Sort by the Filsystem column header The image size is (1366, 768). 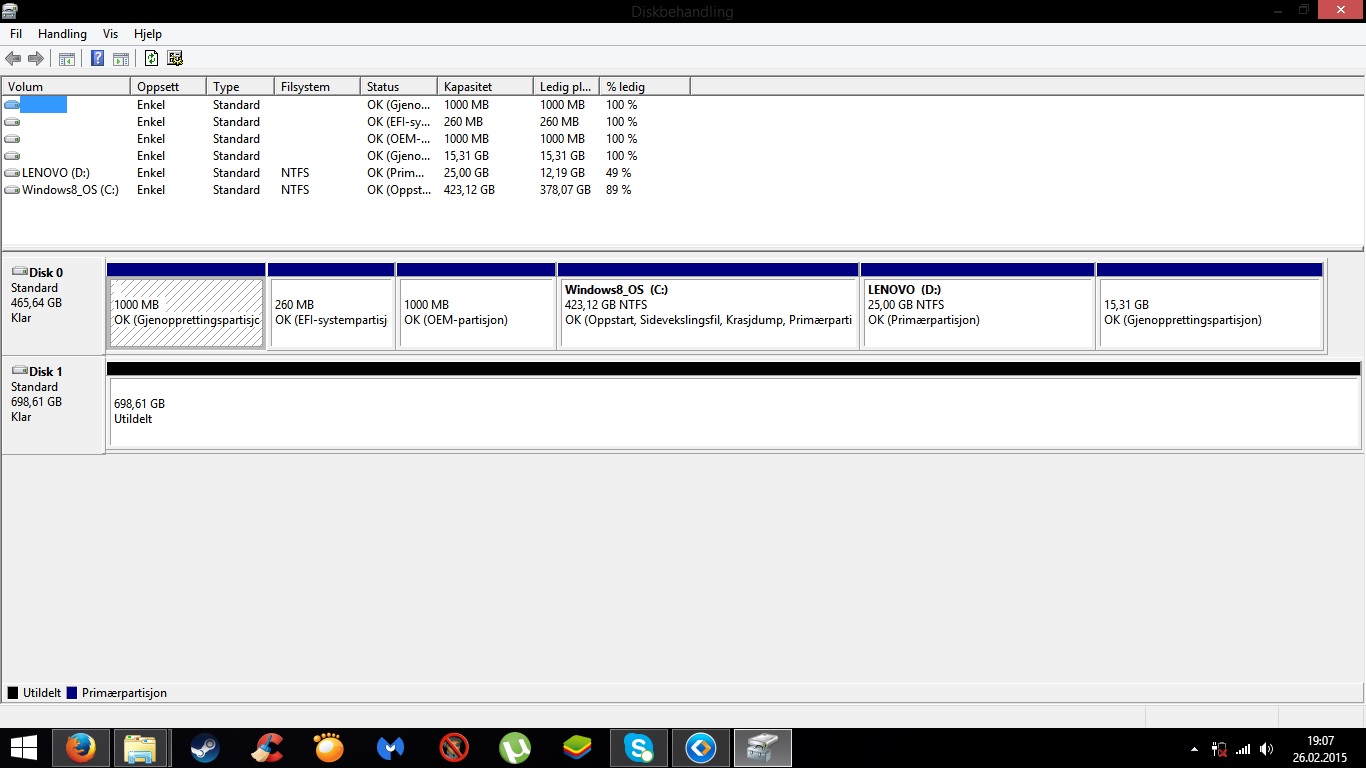(317, 87)
